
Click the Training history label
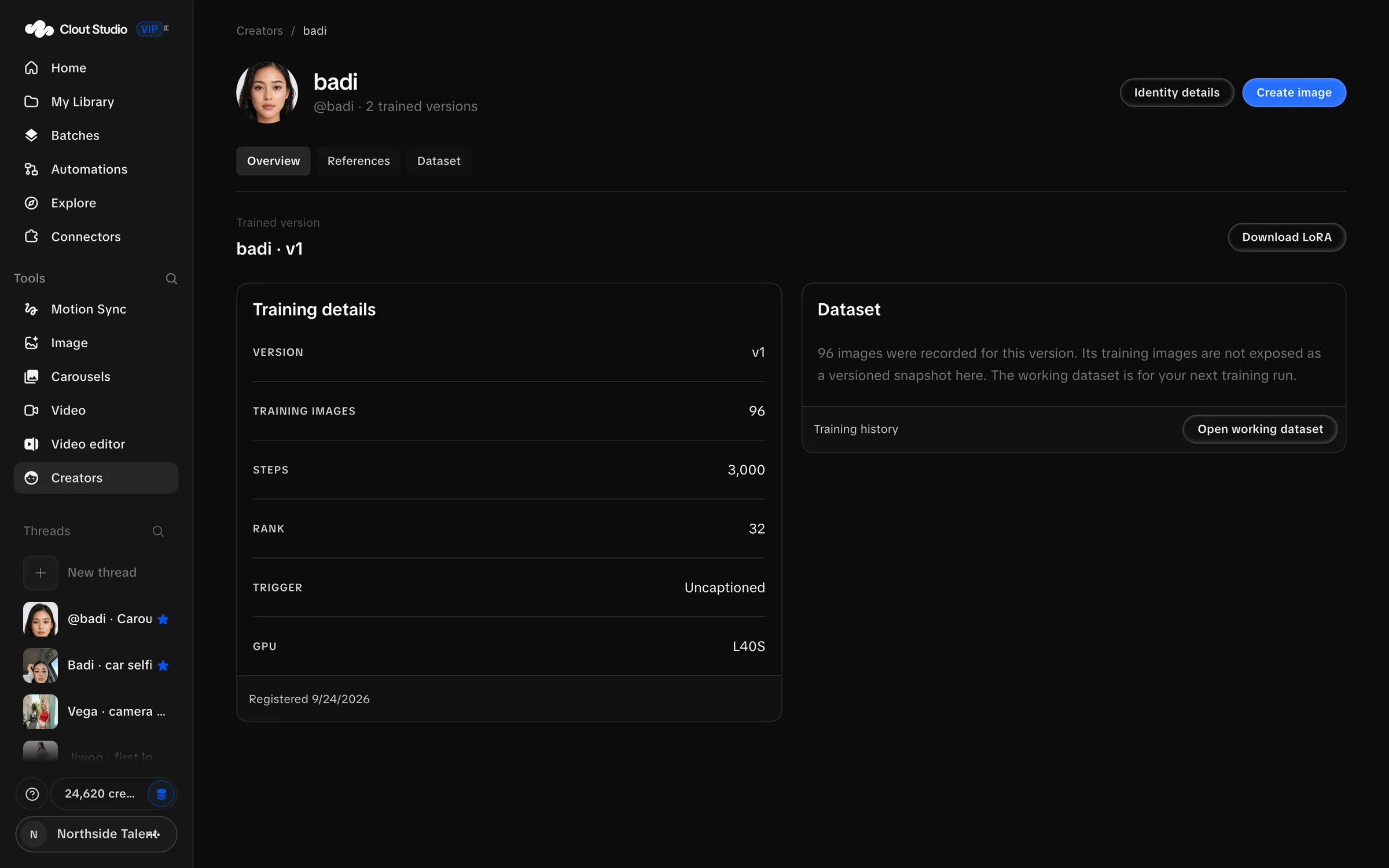[855, 429]
